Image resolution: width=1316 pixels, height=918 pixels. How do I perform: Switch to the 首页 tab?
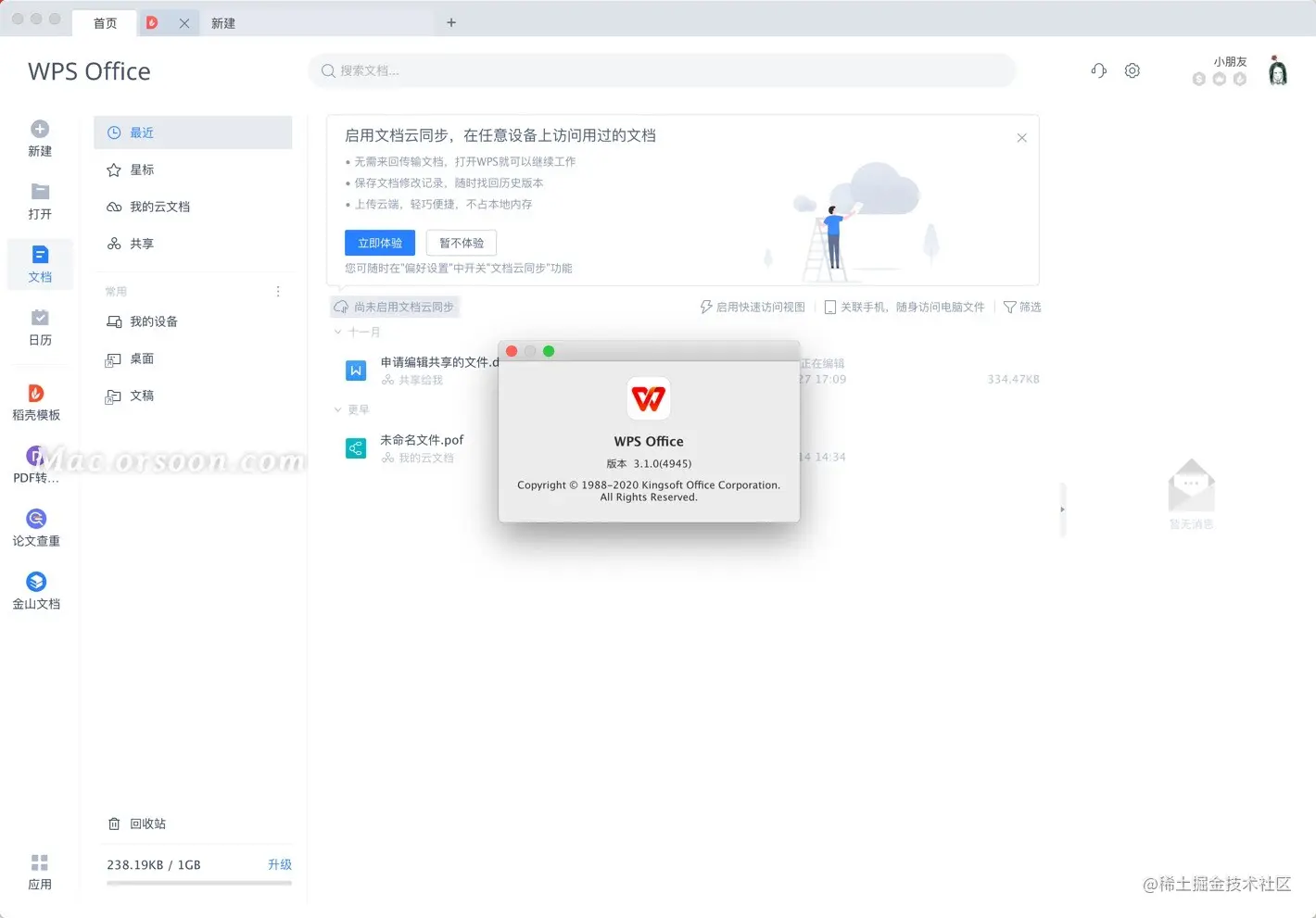point(105,23)
